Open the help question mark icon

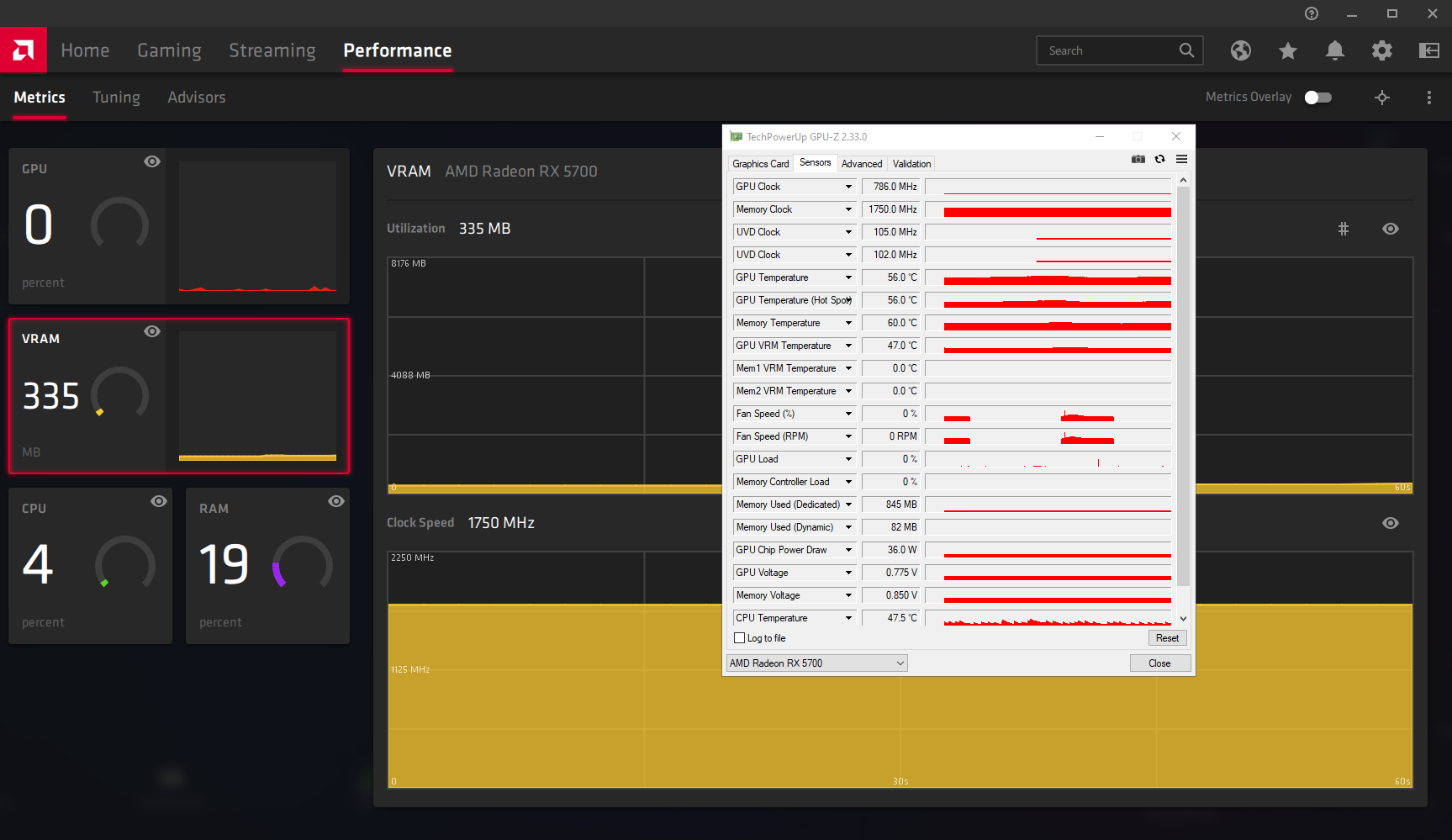tap(1312, 13)
